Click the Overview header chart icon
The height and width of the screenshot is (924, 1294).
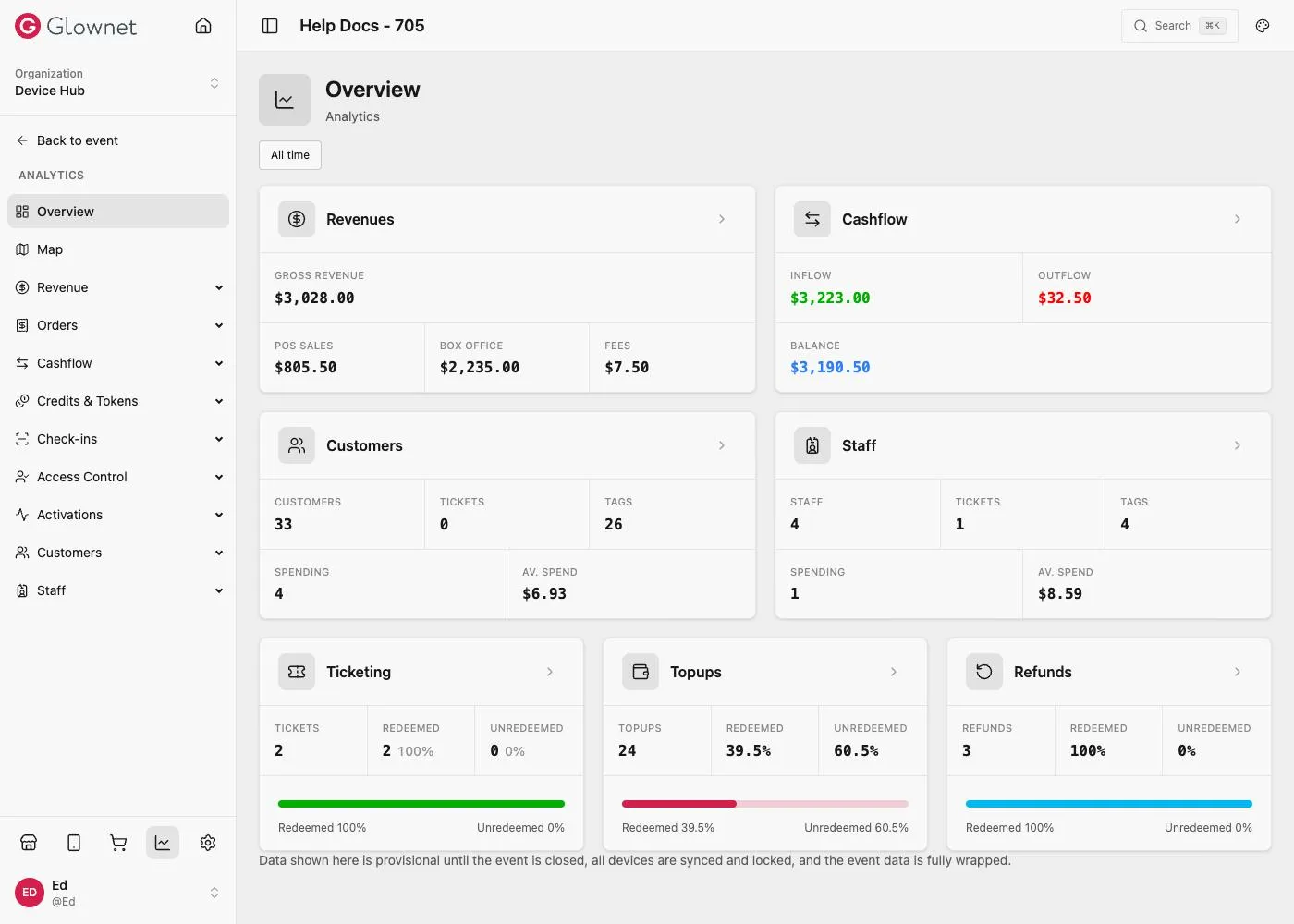[x=285, y=100]
